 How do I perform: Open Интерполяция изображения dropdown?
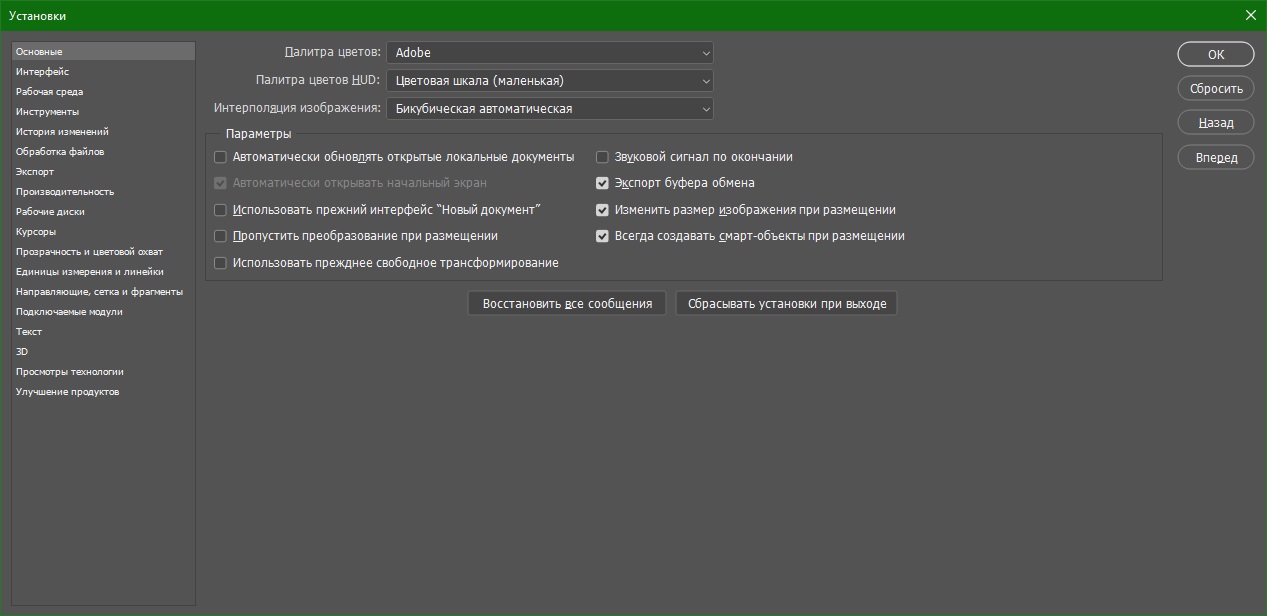549,108
